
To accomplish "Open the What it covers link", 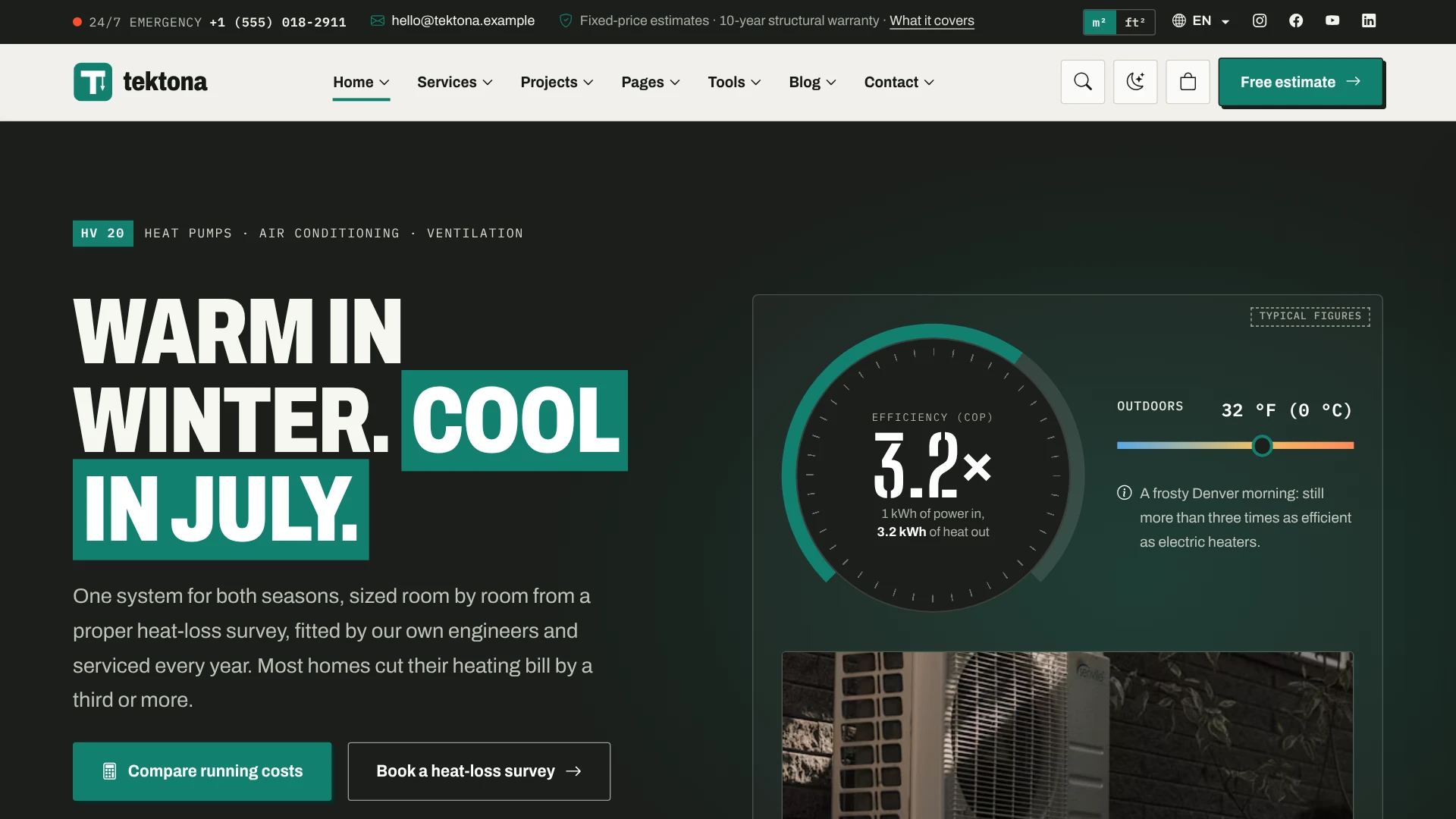I will [x=931, y=21].
